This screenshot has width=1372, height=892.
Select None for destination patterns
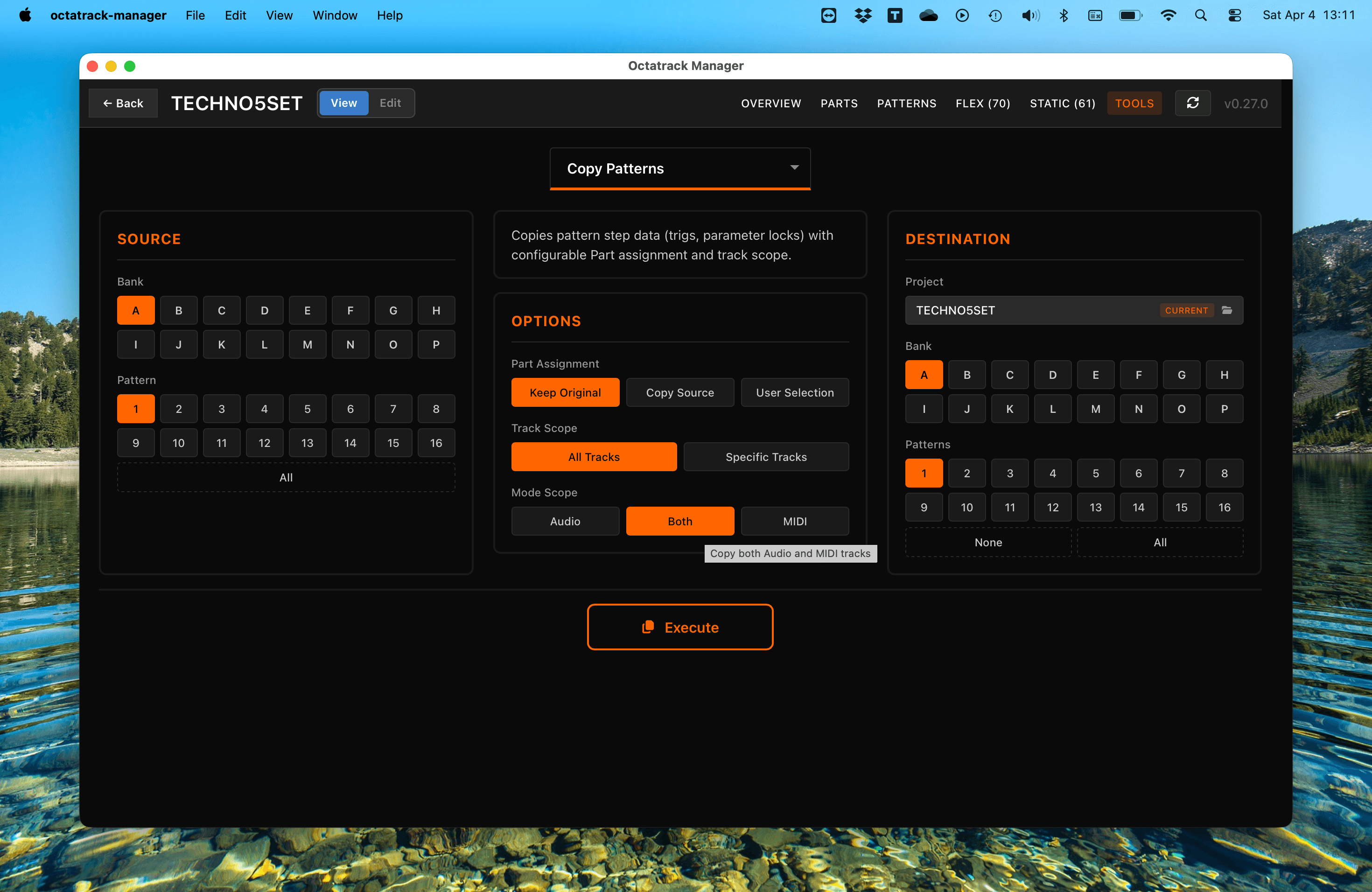(987, 542)
